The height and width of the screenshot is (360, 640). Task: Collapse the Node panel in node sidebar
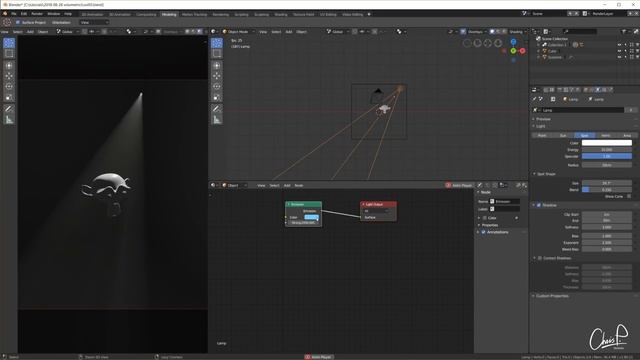click(x=485, y=192)
